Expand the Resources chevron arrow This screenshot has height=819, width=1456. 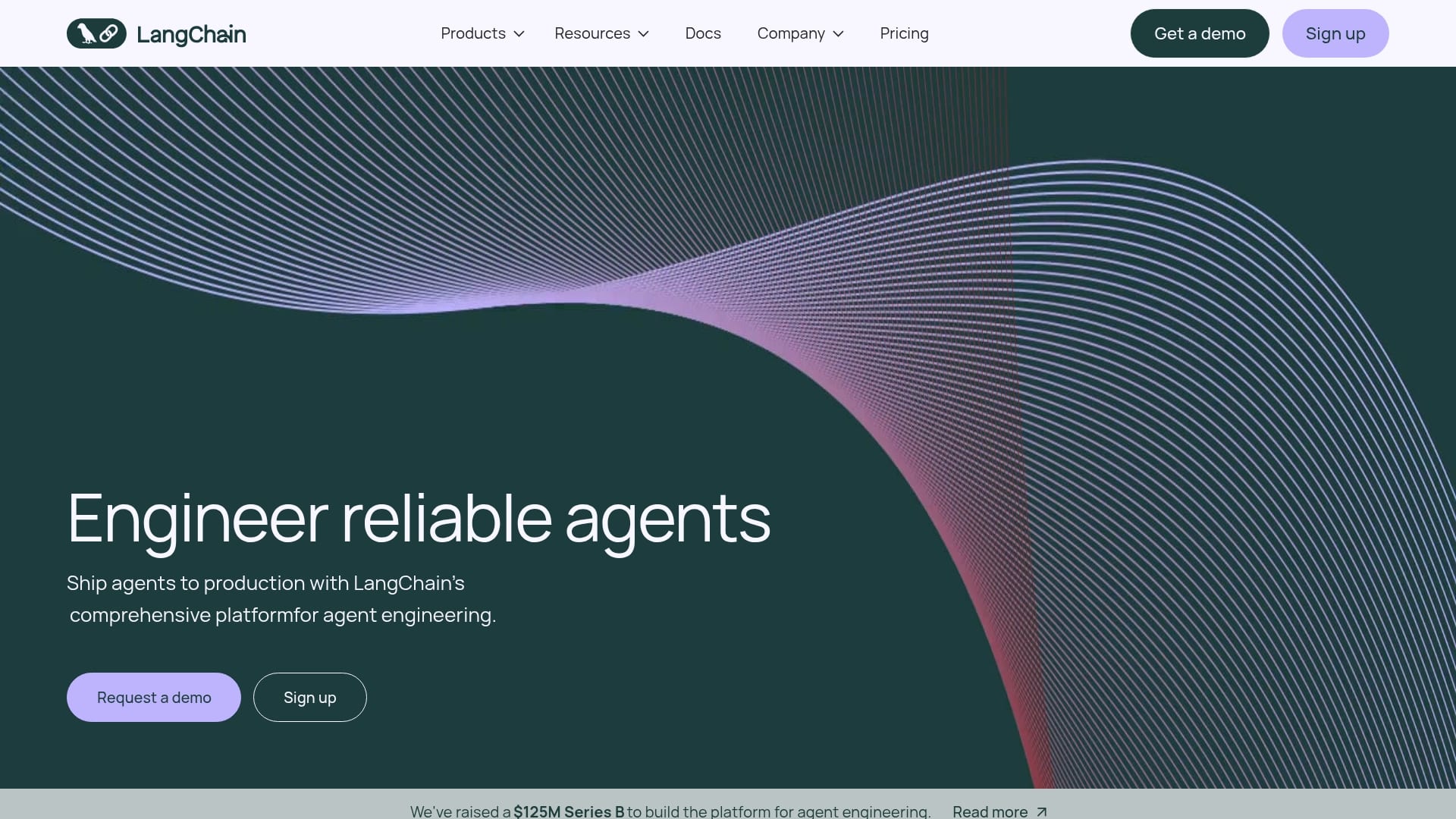[x=643, y=34]
